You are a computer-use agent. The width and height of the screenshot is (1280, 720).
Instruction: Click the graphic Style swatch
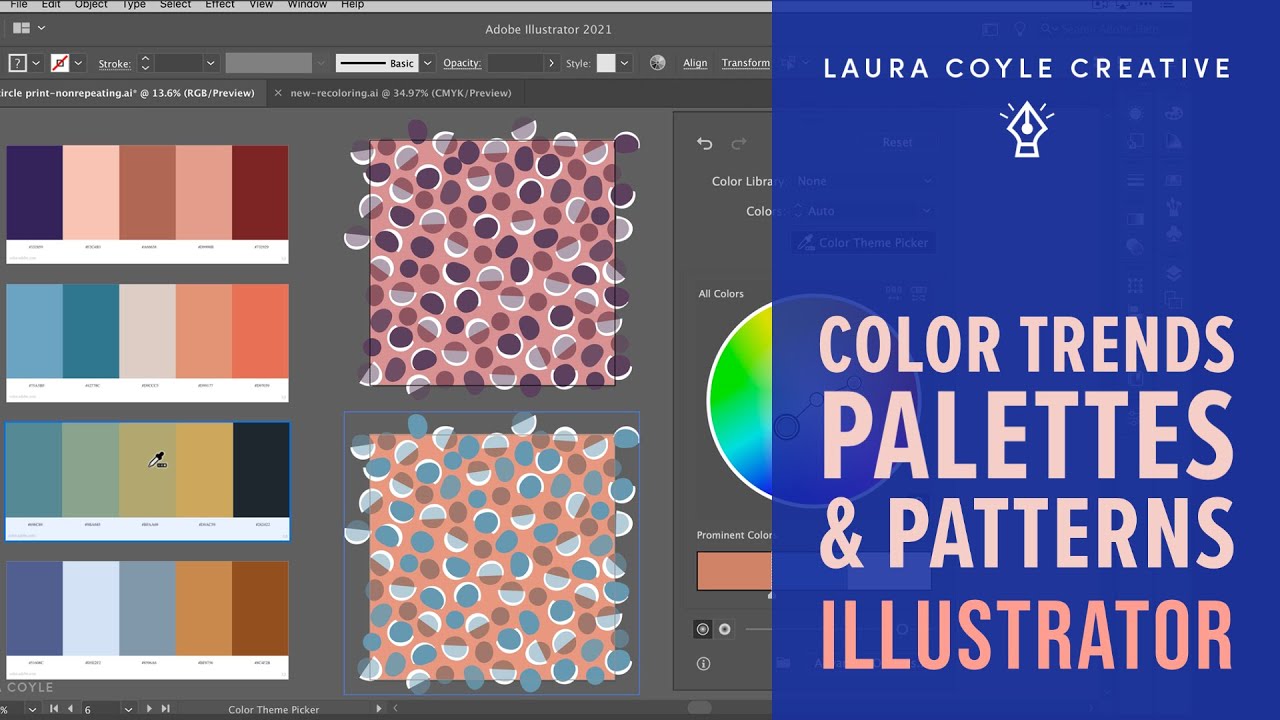[x=606, y=63]
